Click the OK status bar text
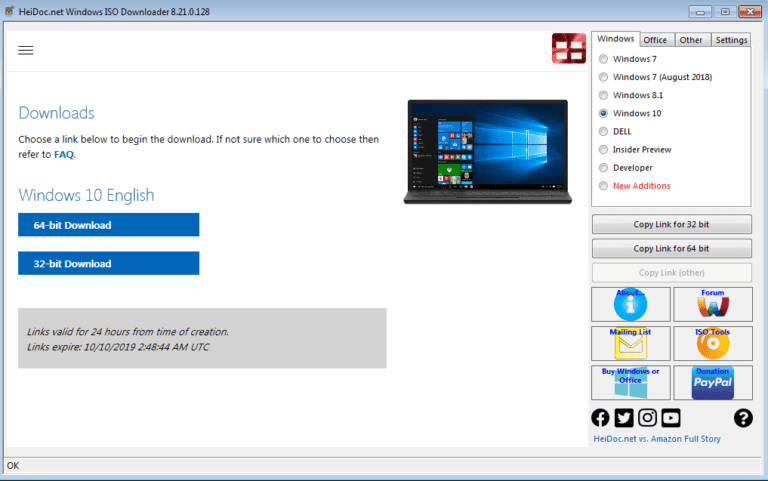Image resolution: width=768 pixels, height=481 pixels. click(x=13, y=465)
